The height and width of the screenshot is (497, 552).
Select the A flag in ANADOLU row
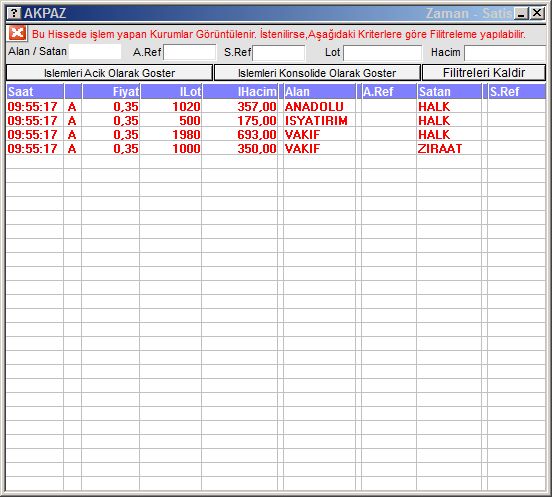coord(73,106)
